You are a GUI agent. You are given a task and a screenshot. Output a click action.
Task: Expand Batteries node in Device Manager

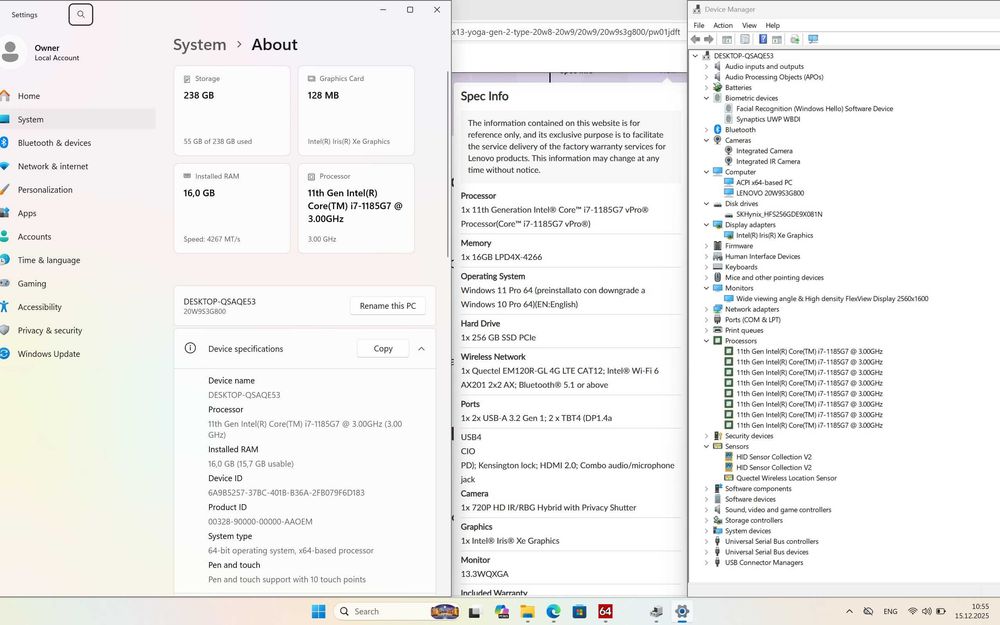coord(706,87)
